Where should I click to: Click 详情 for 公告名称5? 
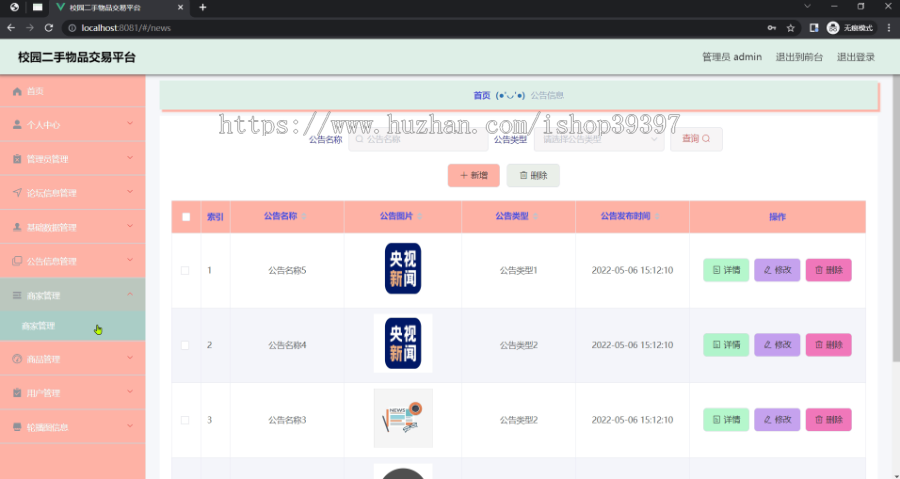coord(726,270)
